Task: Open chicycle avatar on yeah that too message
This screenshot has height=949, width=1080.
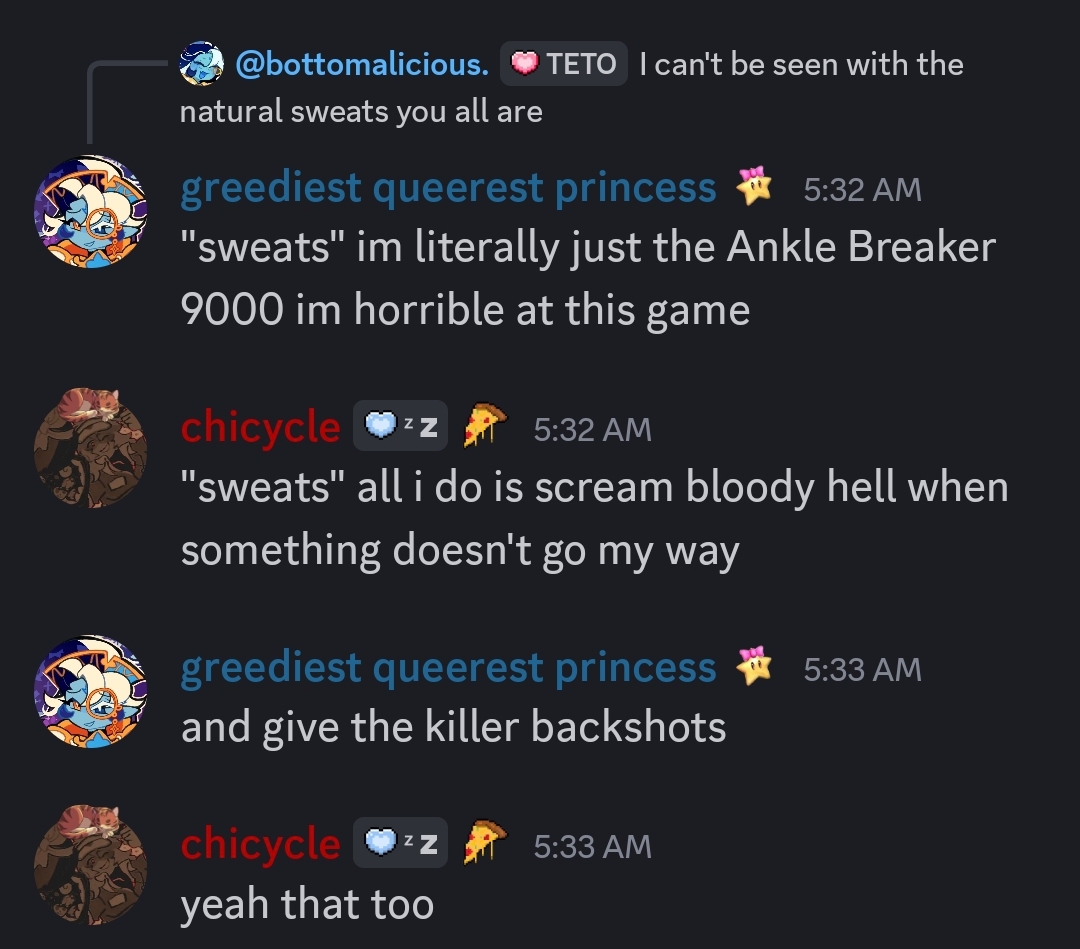Action: point(91,865)
